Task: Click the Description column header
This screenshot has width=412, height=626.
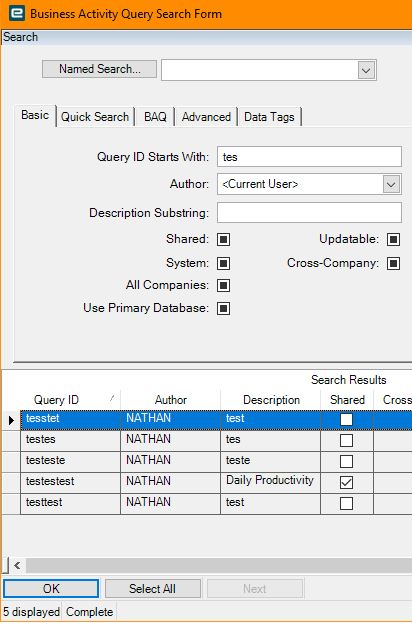Action: coord(271,400)
